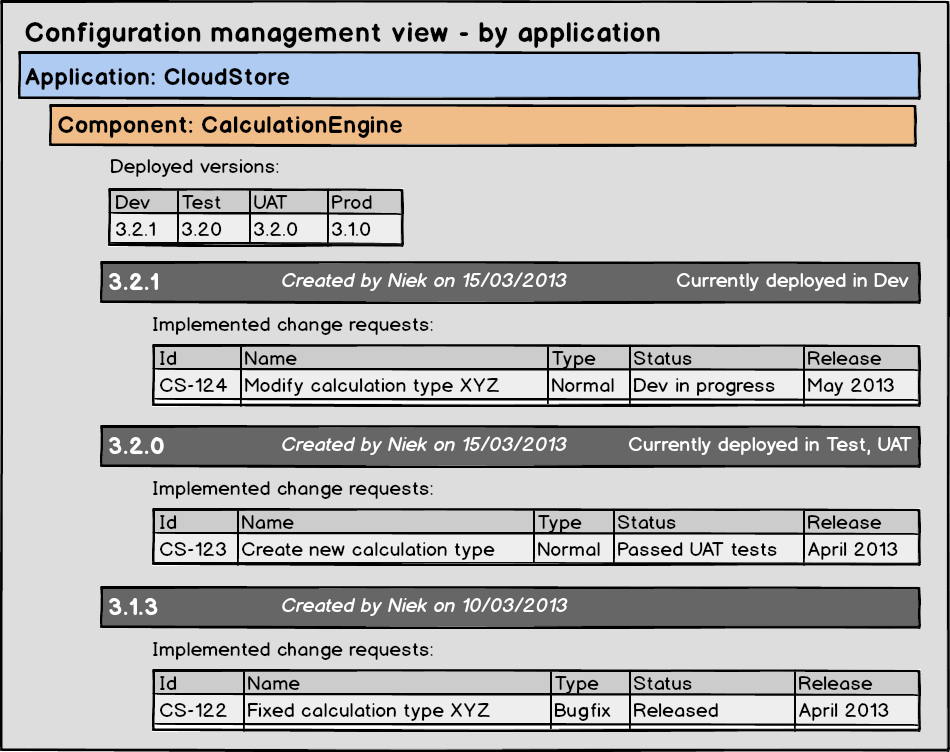Screen dimensions: 950x752
Task: Open the 3.1.3 version header bar
Action: [x=509, y=606]
